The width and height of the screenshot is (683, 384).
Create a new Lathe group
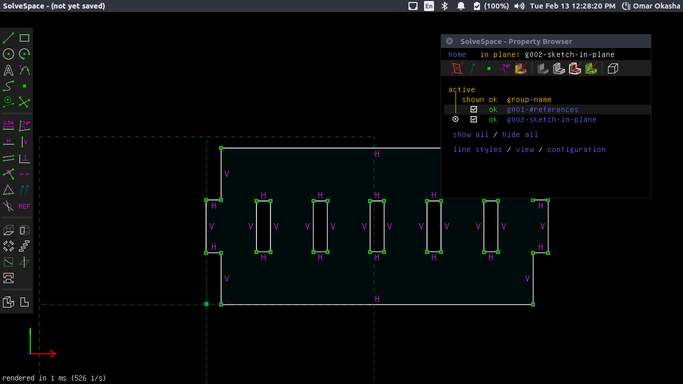coord(24,230)
